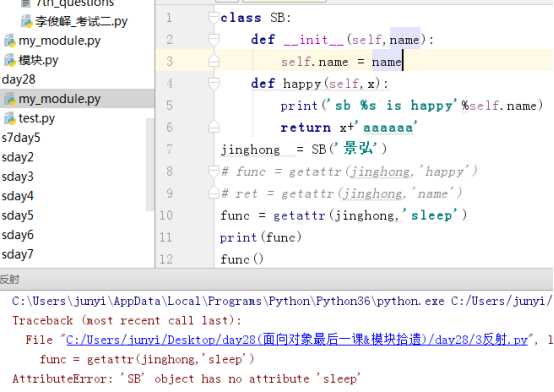Viewport: 554px width, 392px height.
Task: Click line number 12 in gutter
Action: click(166, 259)
